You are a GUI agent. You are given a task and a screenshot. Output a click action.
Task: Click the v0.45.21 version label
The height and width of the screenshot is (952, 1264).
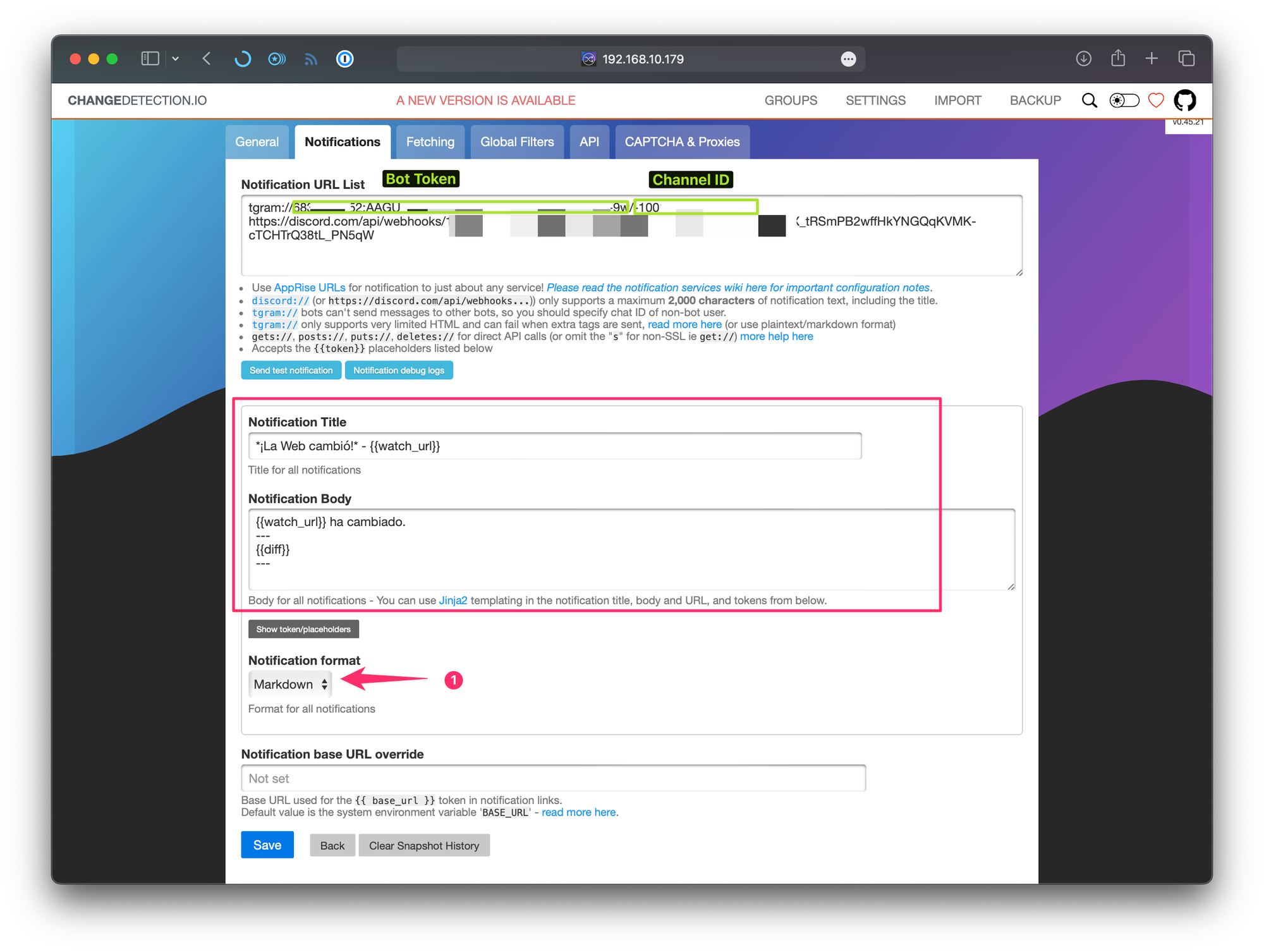pyautogui.click(x=1188, y=123)
